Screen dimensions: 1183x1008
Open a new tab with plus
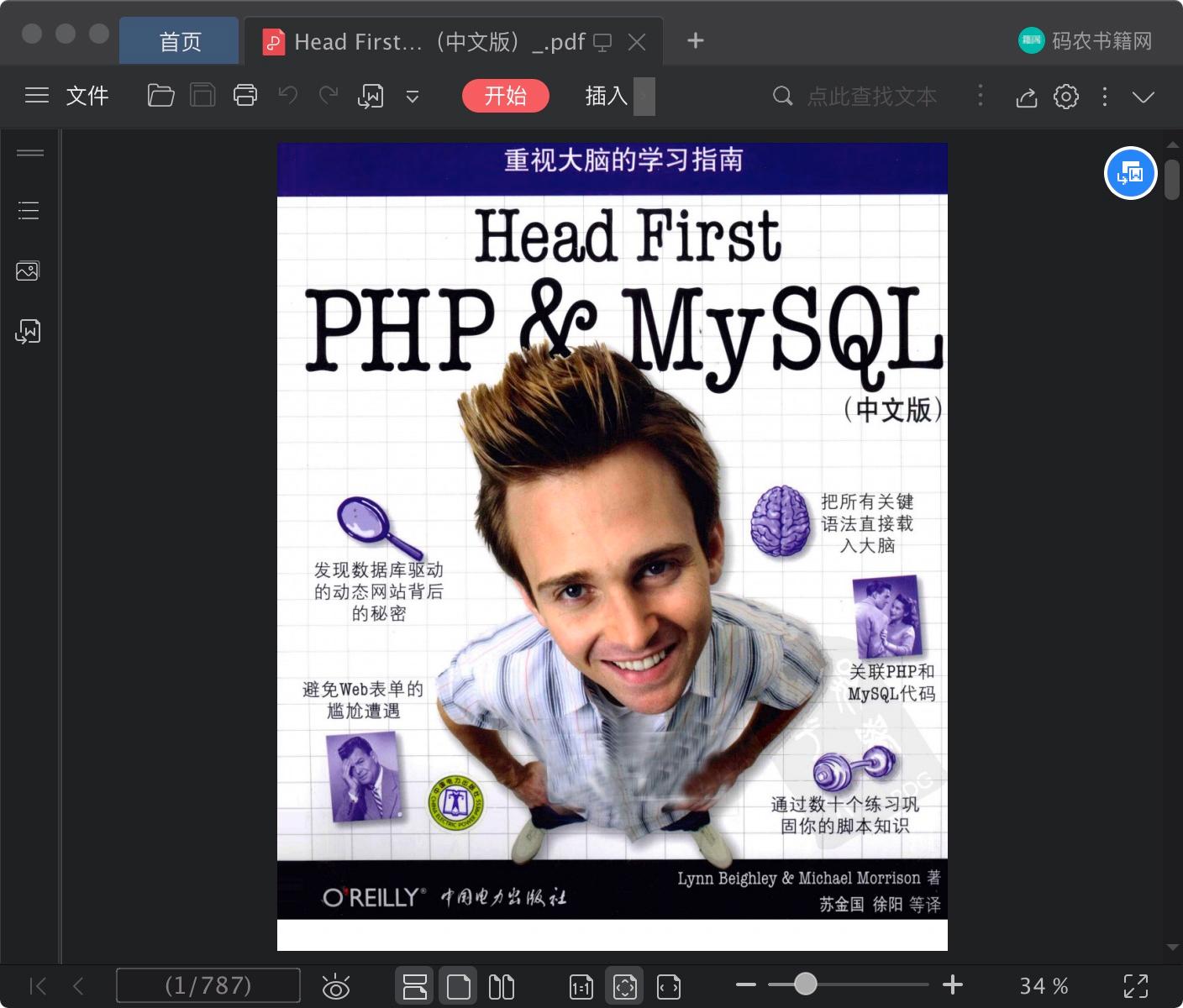(x=696, y=40)
